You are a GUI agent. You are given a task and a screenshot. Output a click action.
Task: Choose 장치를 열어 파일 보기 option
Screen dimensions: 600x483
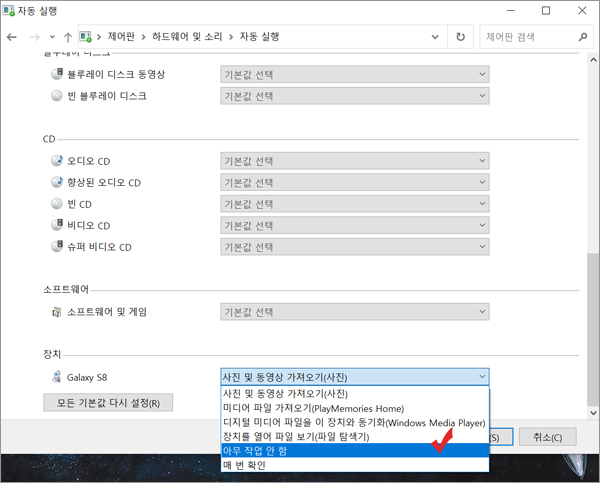click(x=355, y=436)
